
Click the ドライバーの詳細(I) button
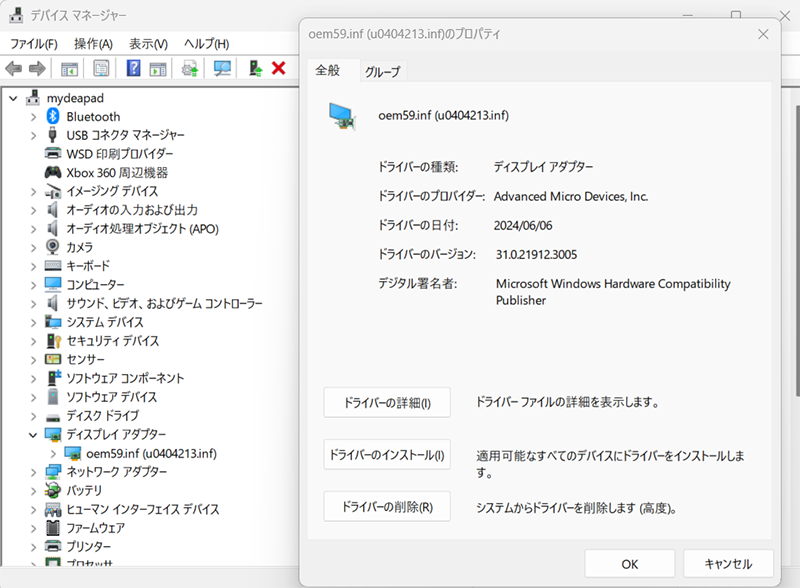click(387, 403)
